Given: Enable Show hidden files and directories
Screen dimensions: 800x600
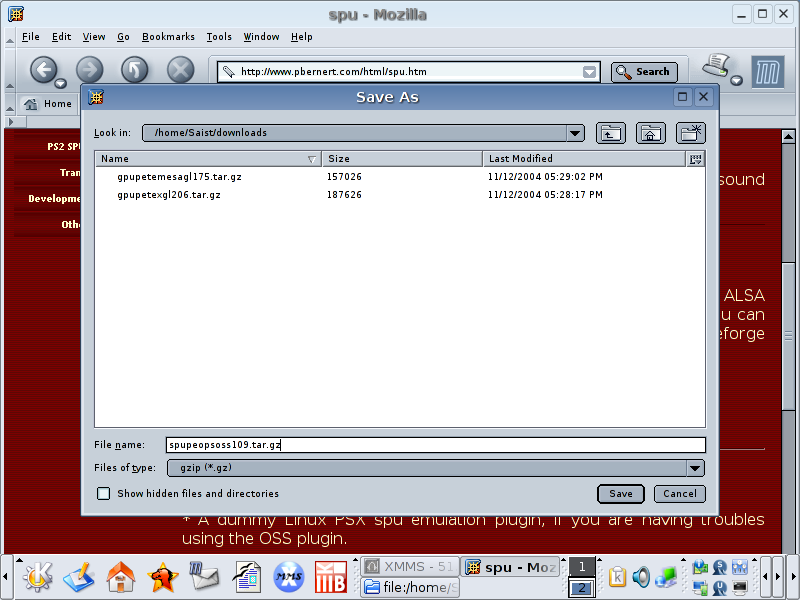Looking at the screenshot, I should coord(103,494).
